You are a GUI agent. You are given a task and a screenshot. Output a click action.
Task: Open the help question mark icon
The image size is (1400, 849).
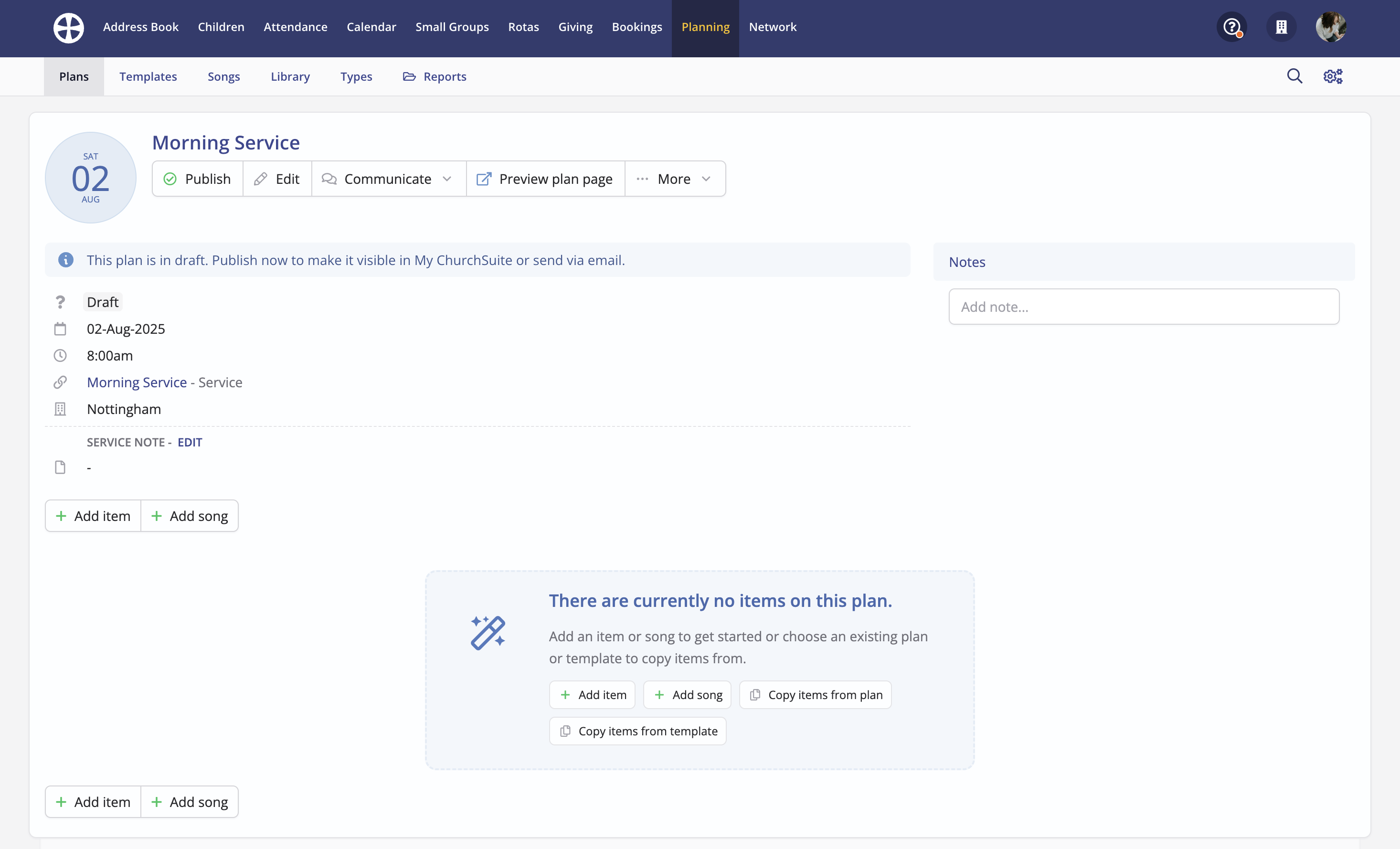[x=1231, y=27]
